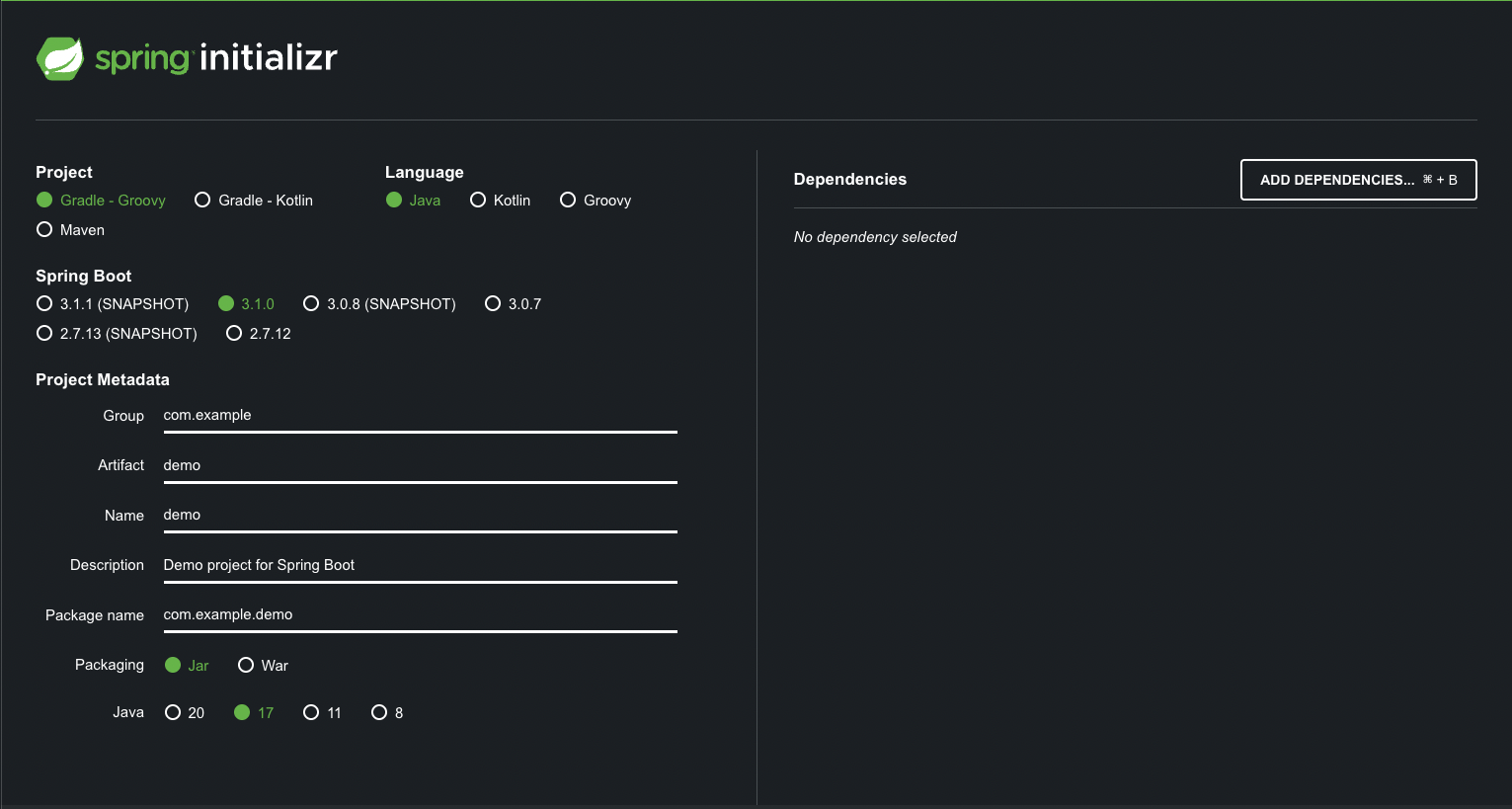Screen dimensions: 1512x809
Task: Click the Package name field label
Action: click(95, 615)
